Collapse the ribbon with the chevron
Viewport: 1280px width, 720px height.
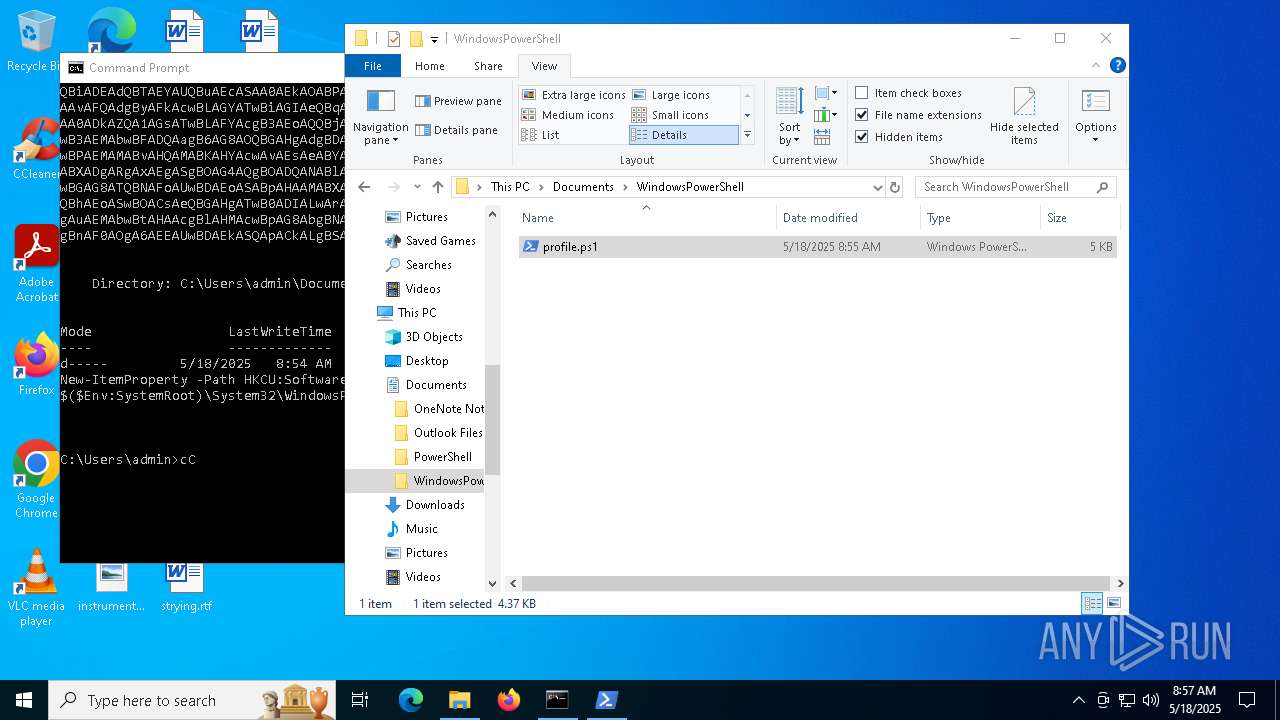pos(1097,66)
